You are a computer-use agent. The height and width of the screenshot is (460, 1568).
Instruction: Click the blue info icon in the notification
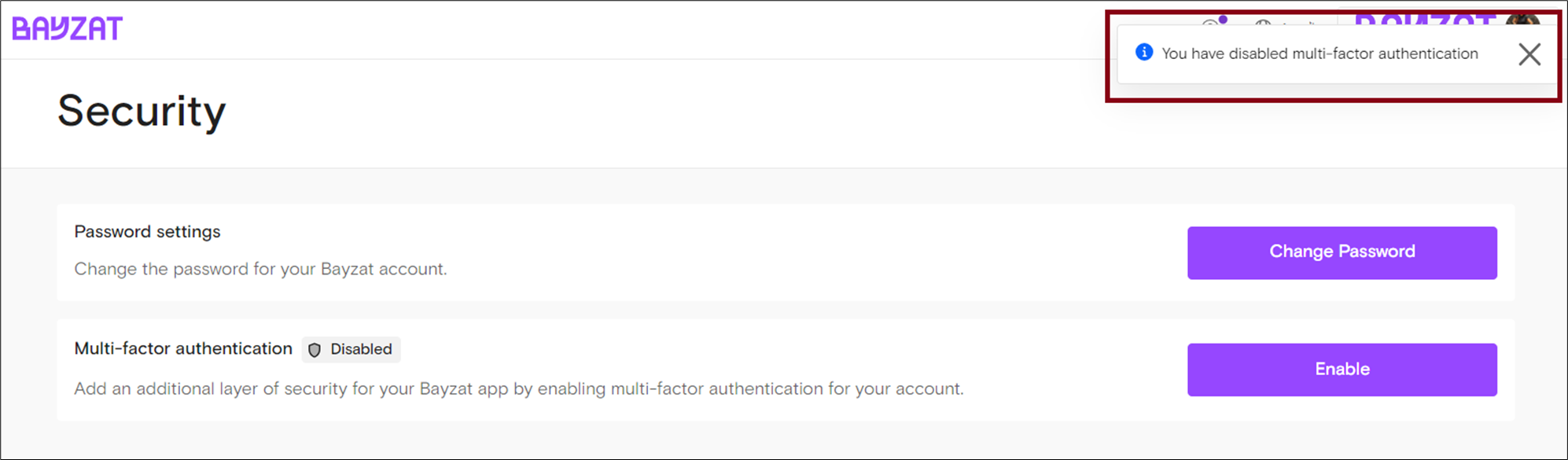(1144, 53)
